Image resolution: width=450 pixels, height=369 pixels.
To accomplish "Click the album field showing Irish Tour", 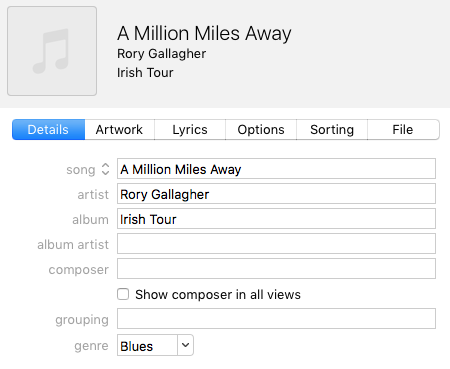I will click(276, 219).
